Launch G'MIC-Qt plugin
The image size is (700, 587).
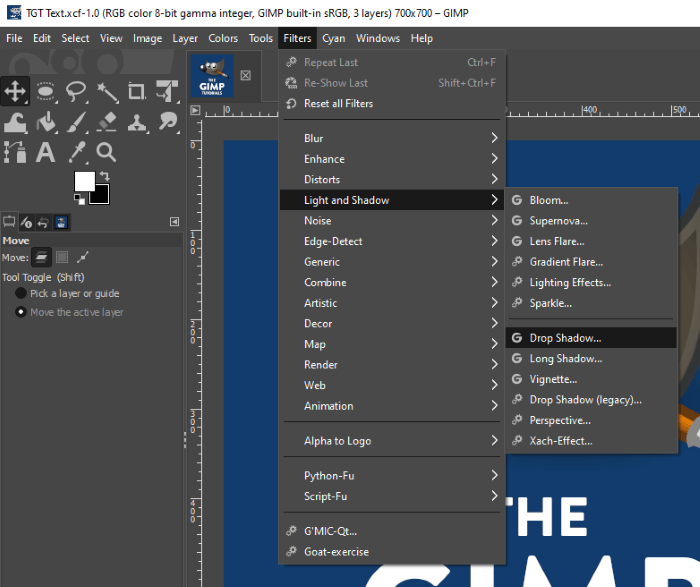(392, 531)
